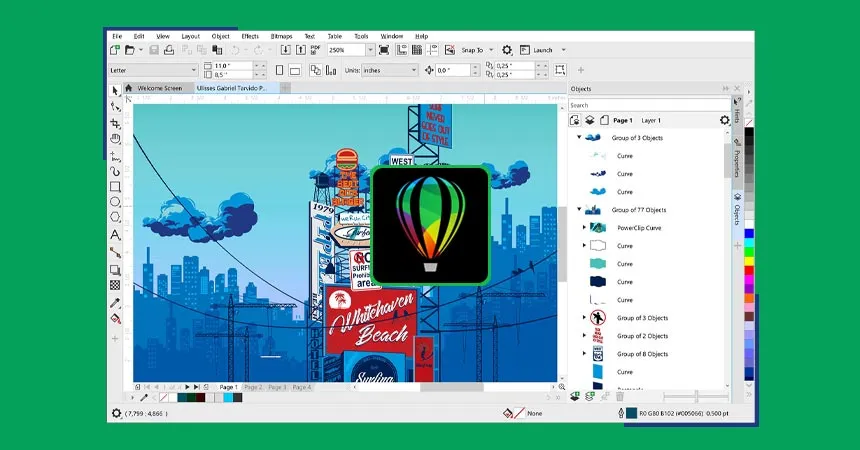This screenshot has width=860, height=450.
Task: Select the Freehand curve tool
Action: [x=115, y=157]
